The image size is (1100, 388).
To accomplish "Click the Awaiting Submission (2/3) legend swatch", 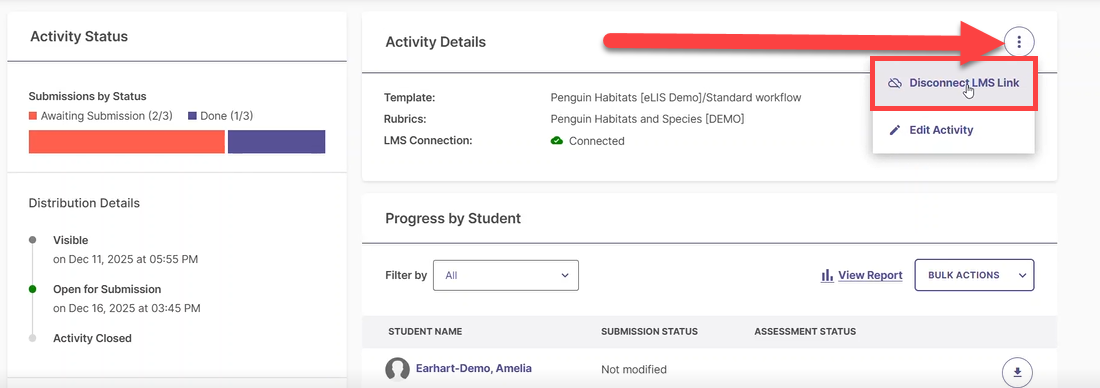I will coord(33,116).
